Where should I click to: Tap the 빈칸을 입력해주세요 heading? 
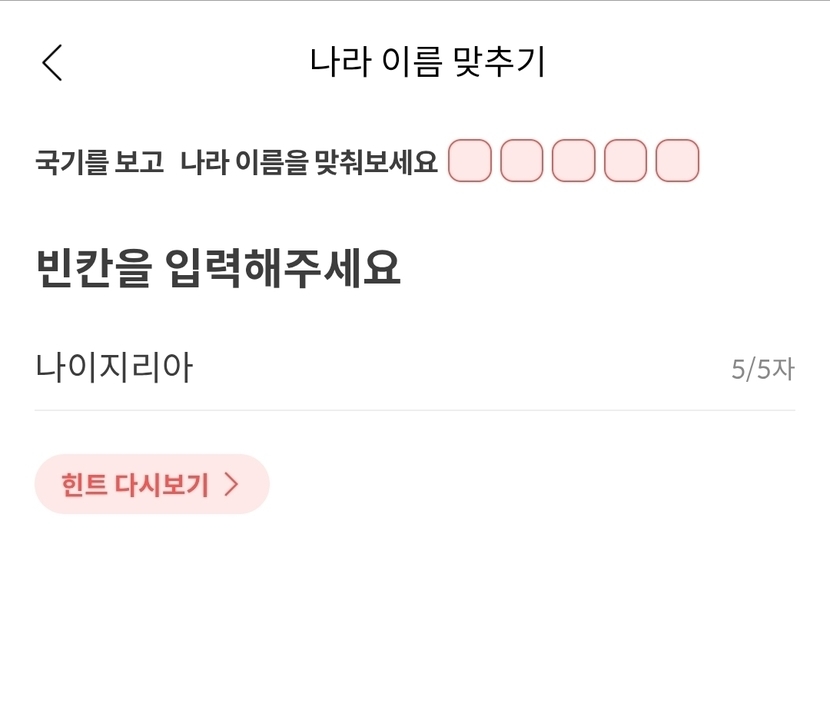(x=218, y=268)
